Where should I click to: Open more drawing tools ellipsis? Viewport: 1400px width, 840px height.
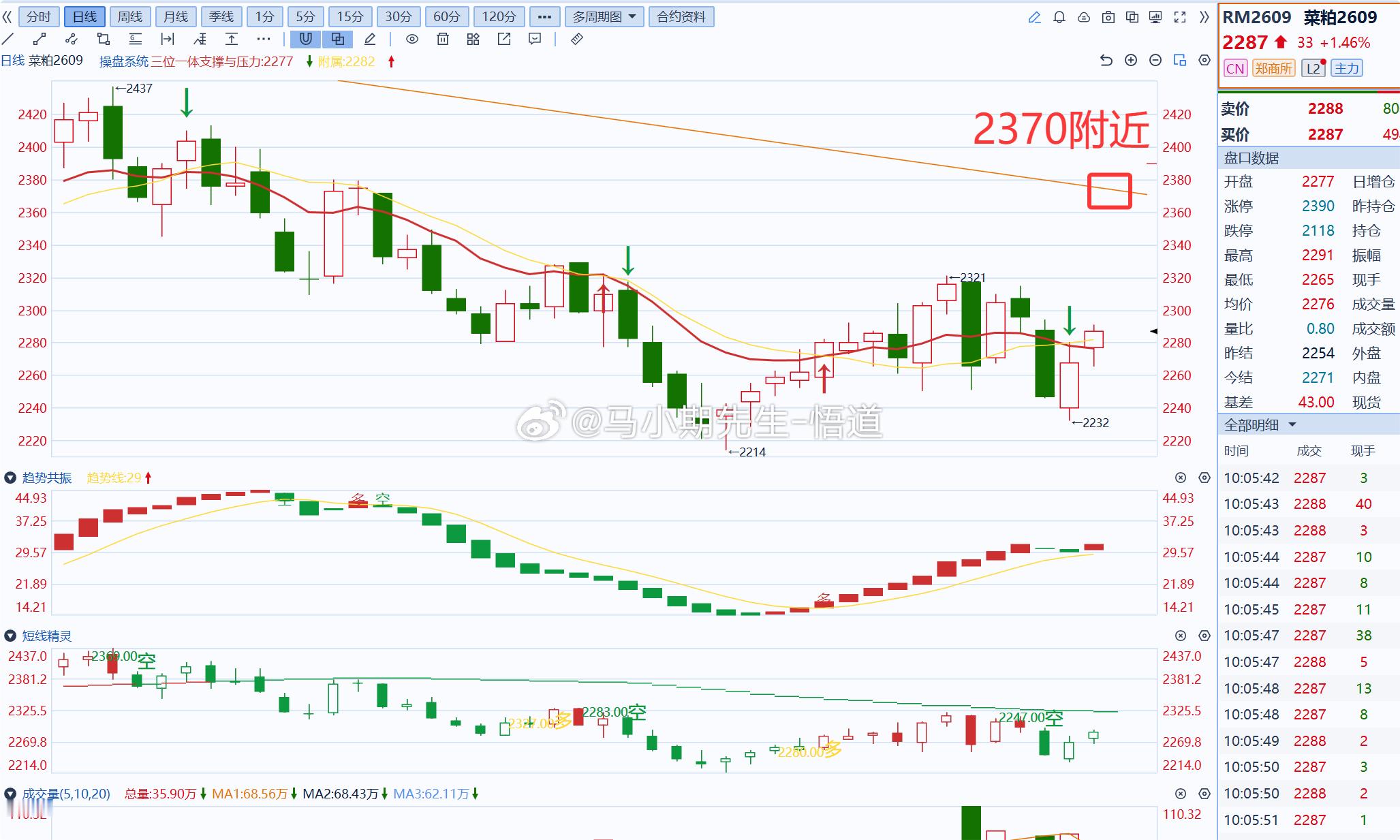coord(264,39)
